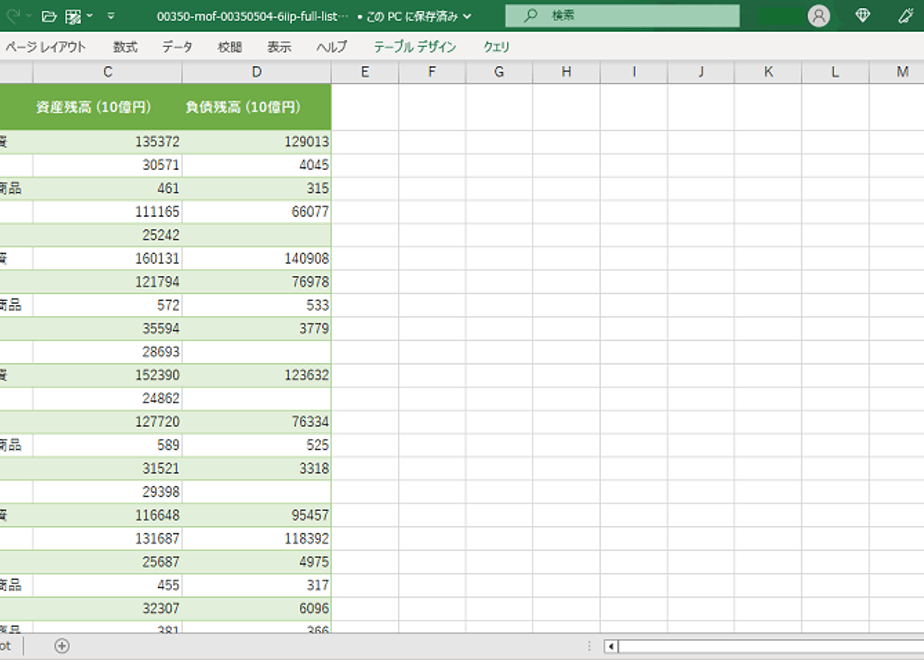The height and width of the screenshot is (660, 924).
Task: Select the クエリ tab
Action: coord(496,47)
